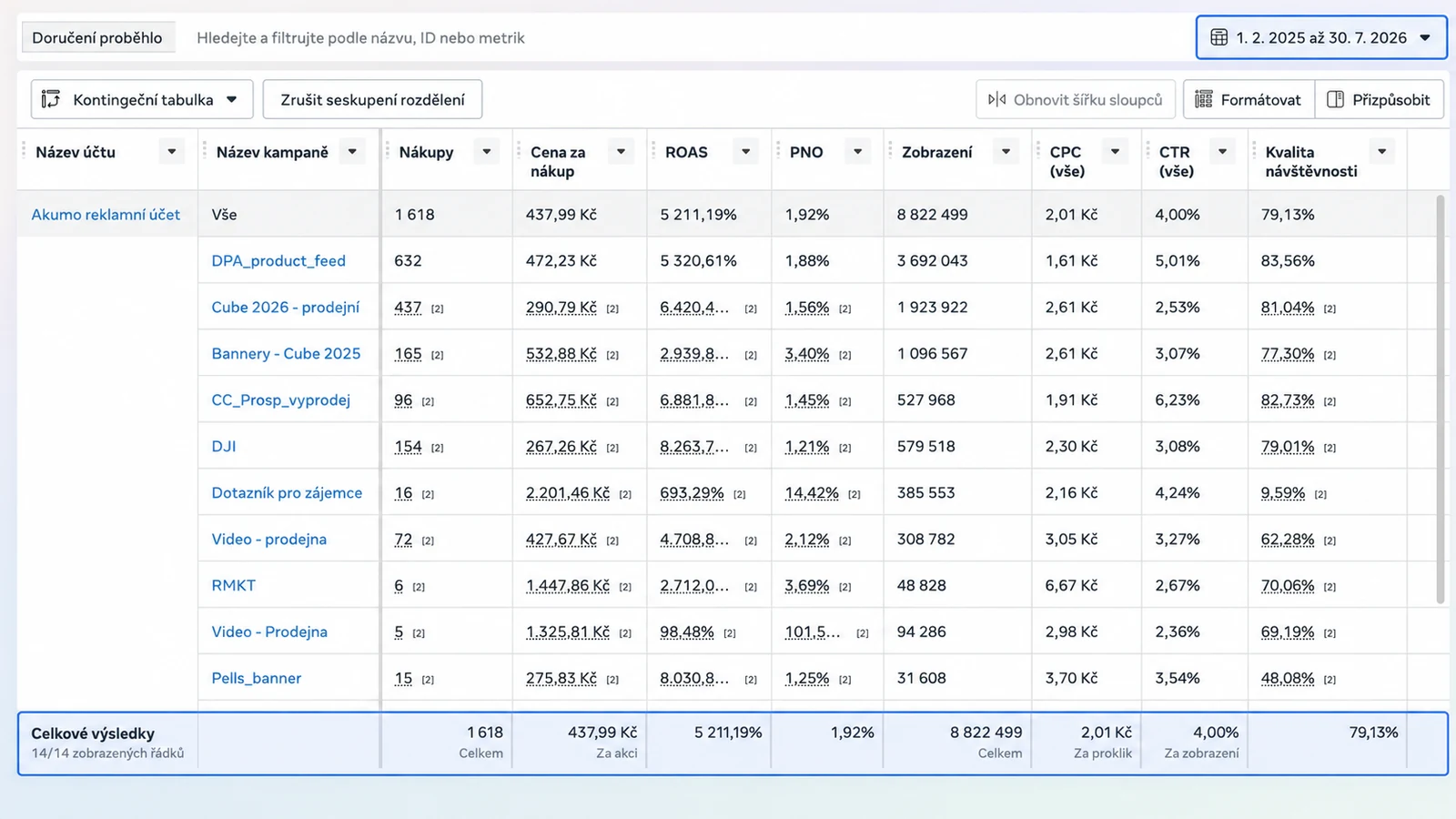This screenshot has width=1456, height=819.
Task: Open ROAS column dropdown arrow
Action: pos(745,152)
